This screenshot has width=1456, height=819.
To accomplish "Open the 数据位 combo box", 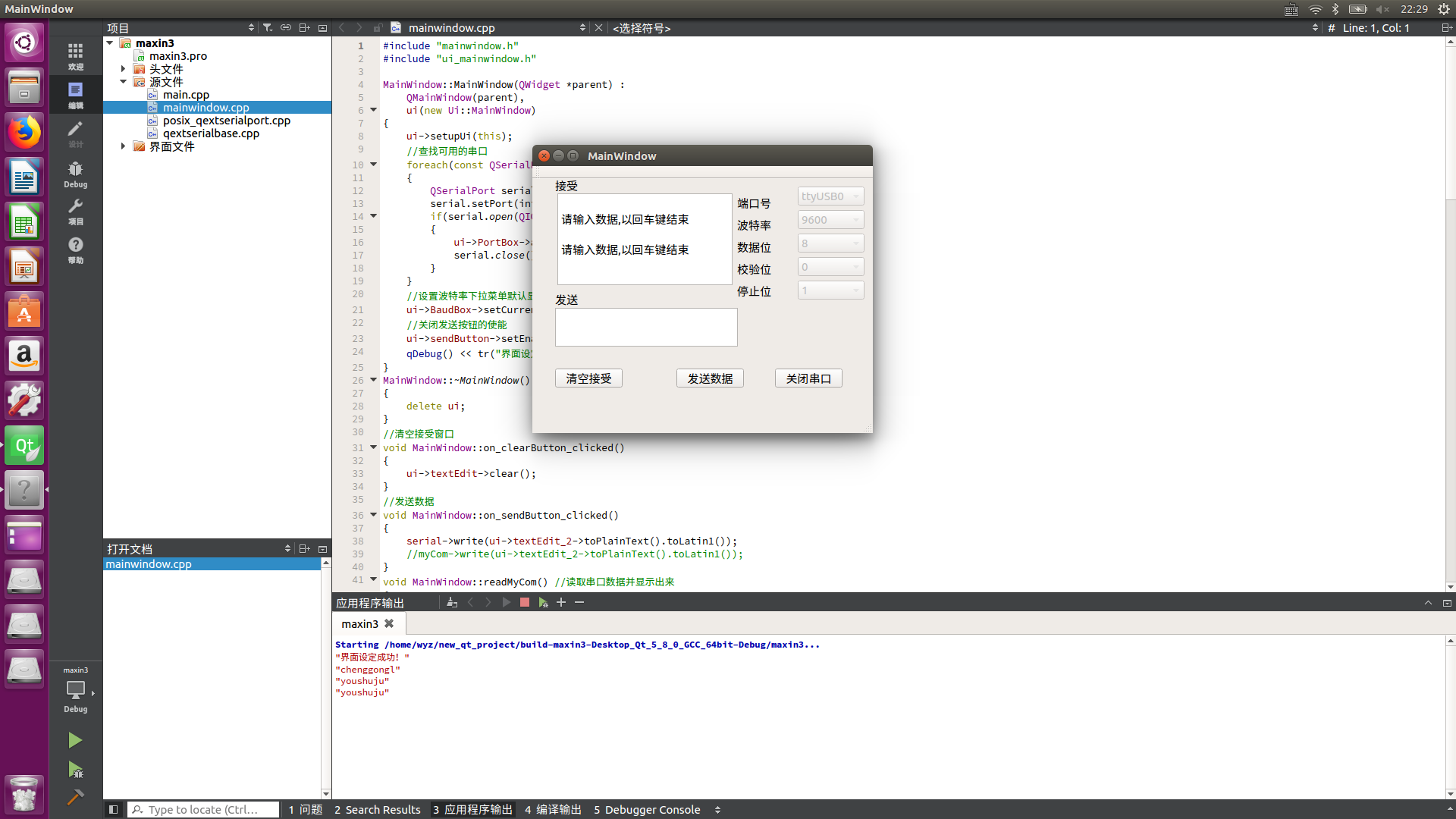I will click(x=830, y=243).
